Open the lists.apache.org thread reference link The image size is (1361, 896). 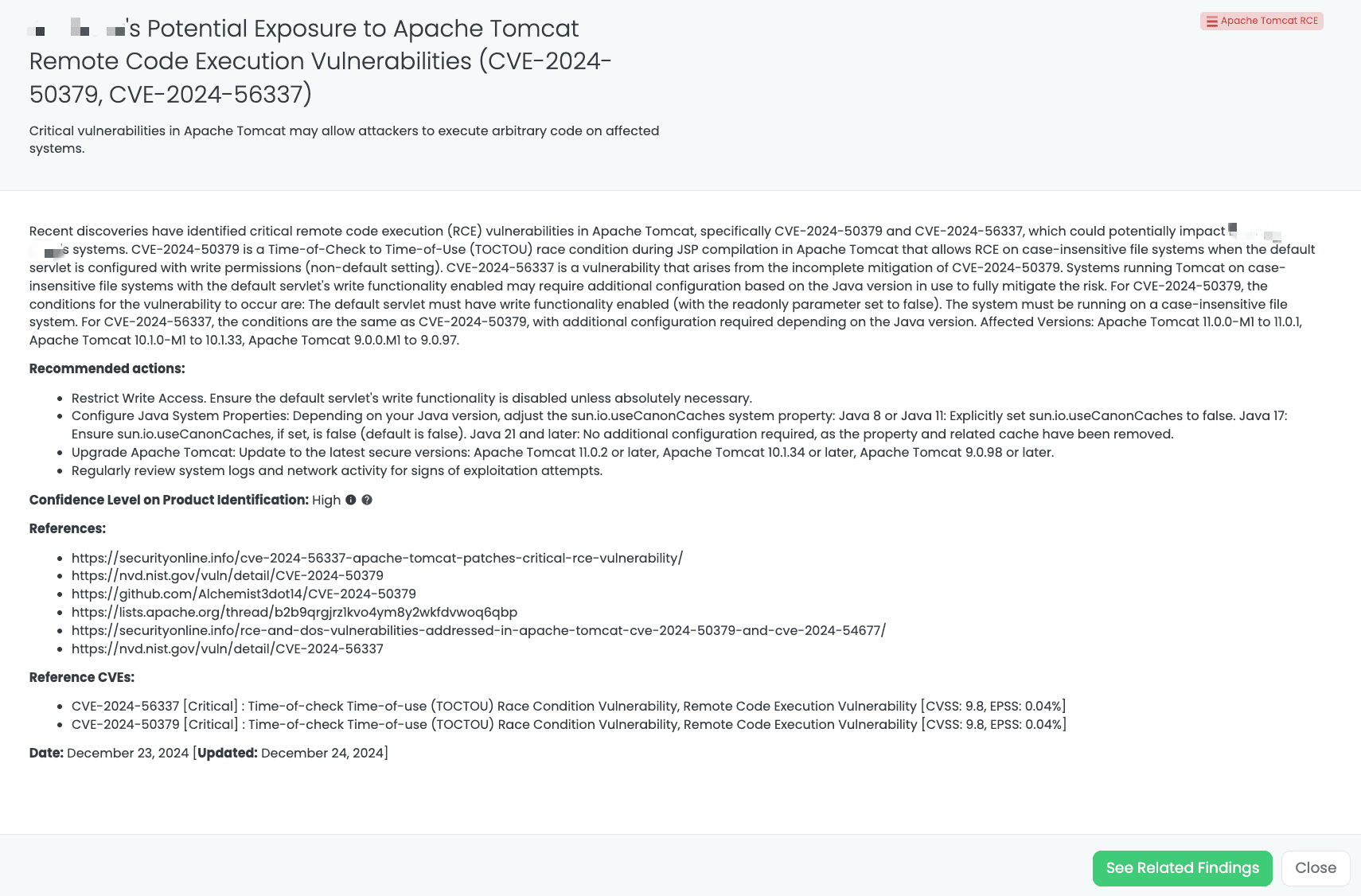[294, 612]
